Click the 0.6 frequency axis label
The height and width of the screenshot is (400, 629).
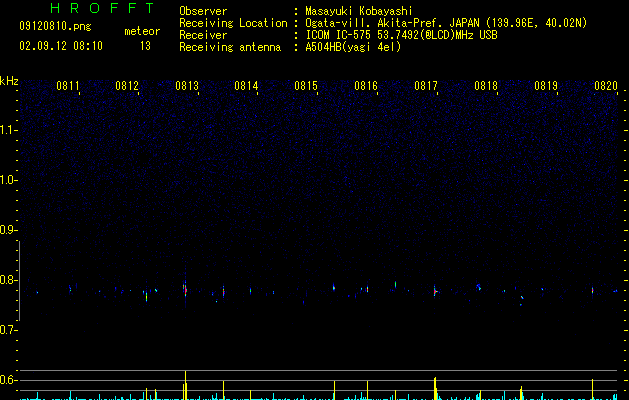[x=8, y=380]
